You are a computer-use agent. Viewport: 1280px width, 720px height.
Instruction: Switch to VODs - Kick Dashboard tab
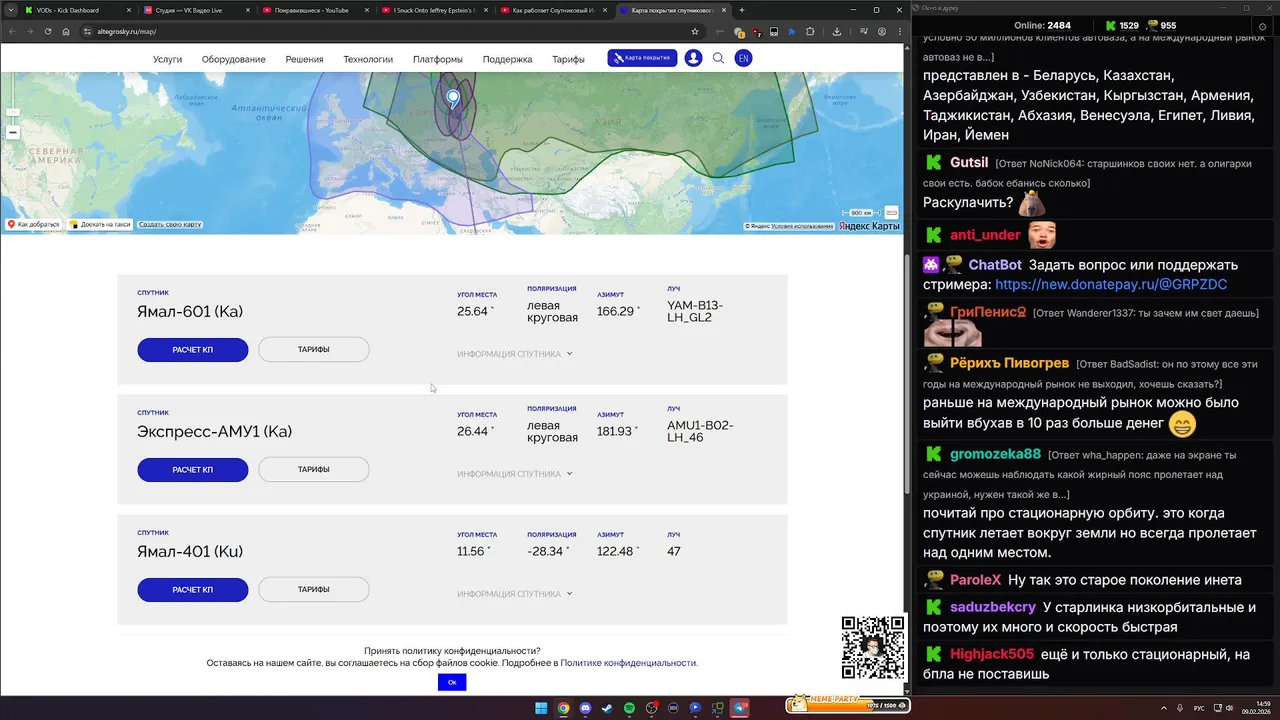point(75,10)
